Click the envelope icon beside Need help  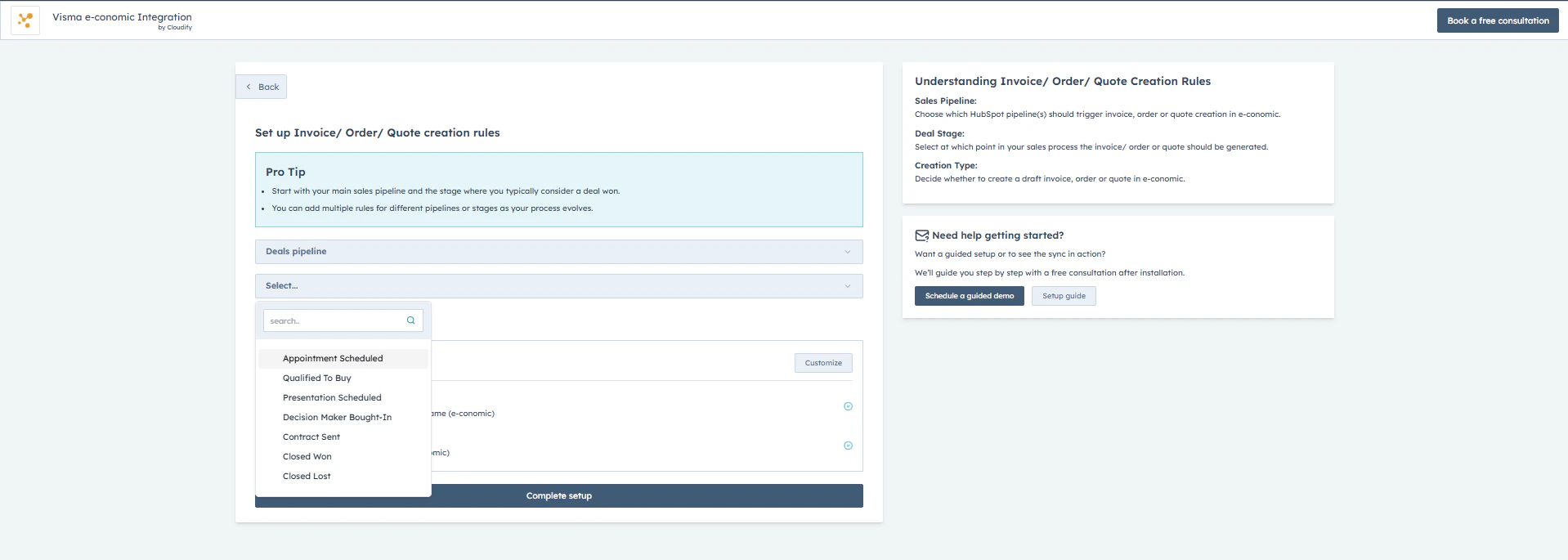[x=921, y=235]
